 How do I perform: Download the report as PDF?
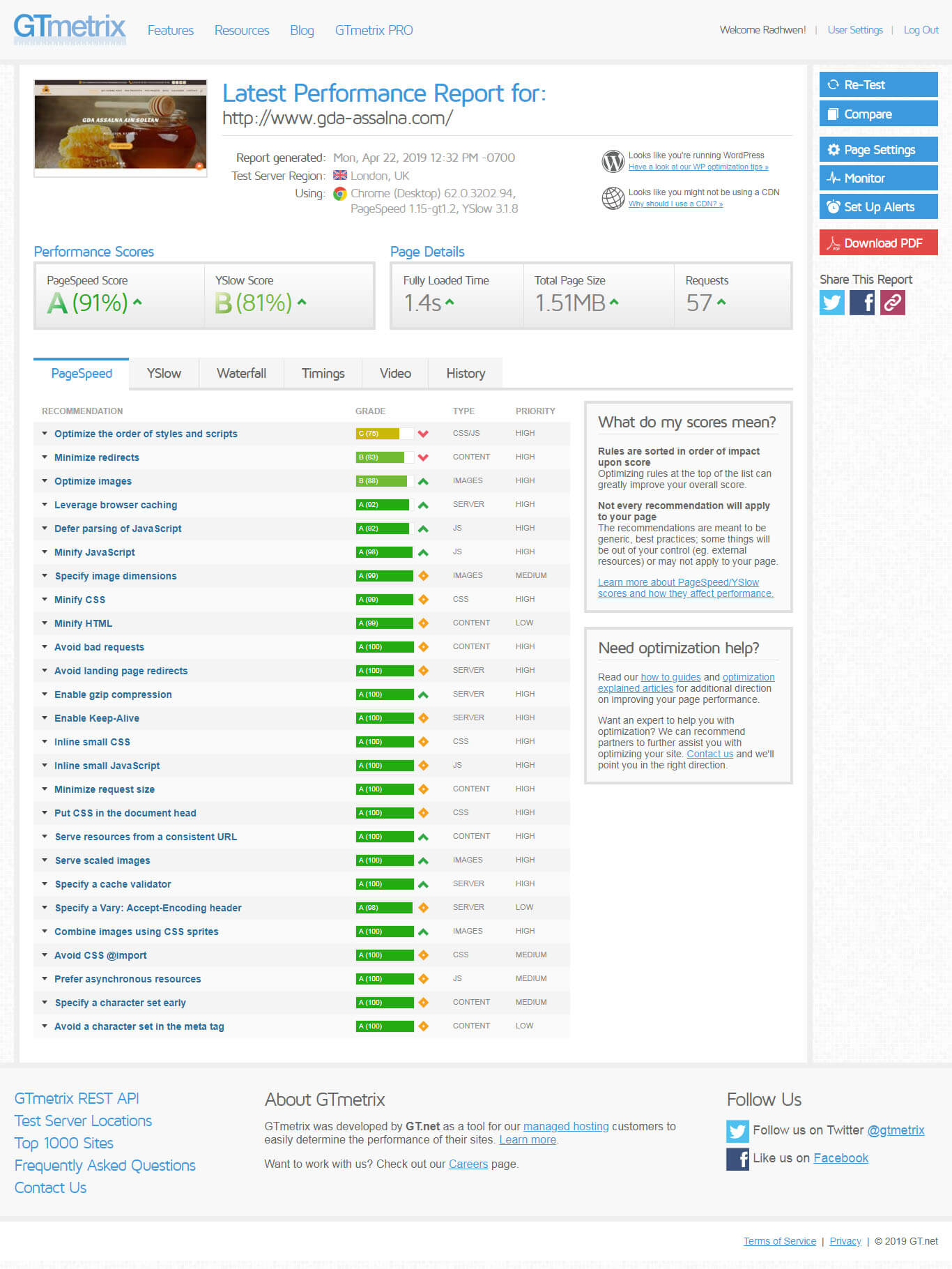[878, 243]
